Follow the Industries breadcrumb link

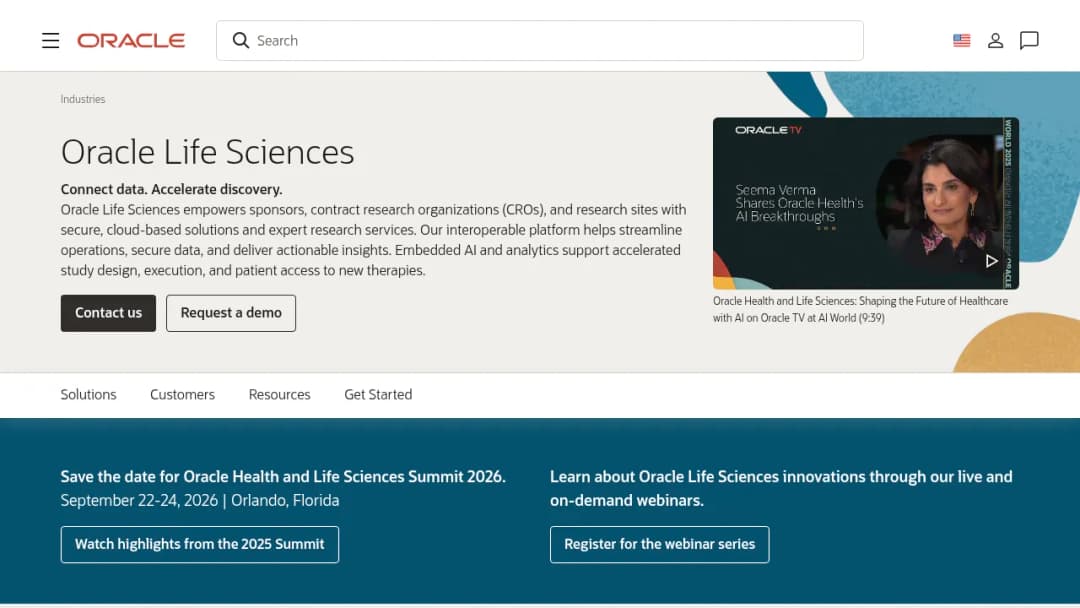coord(83,99)
